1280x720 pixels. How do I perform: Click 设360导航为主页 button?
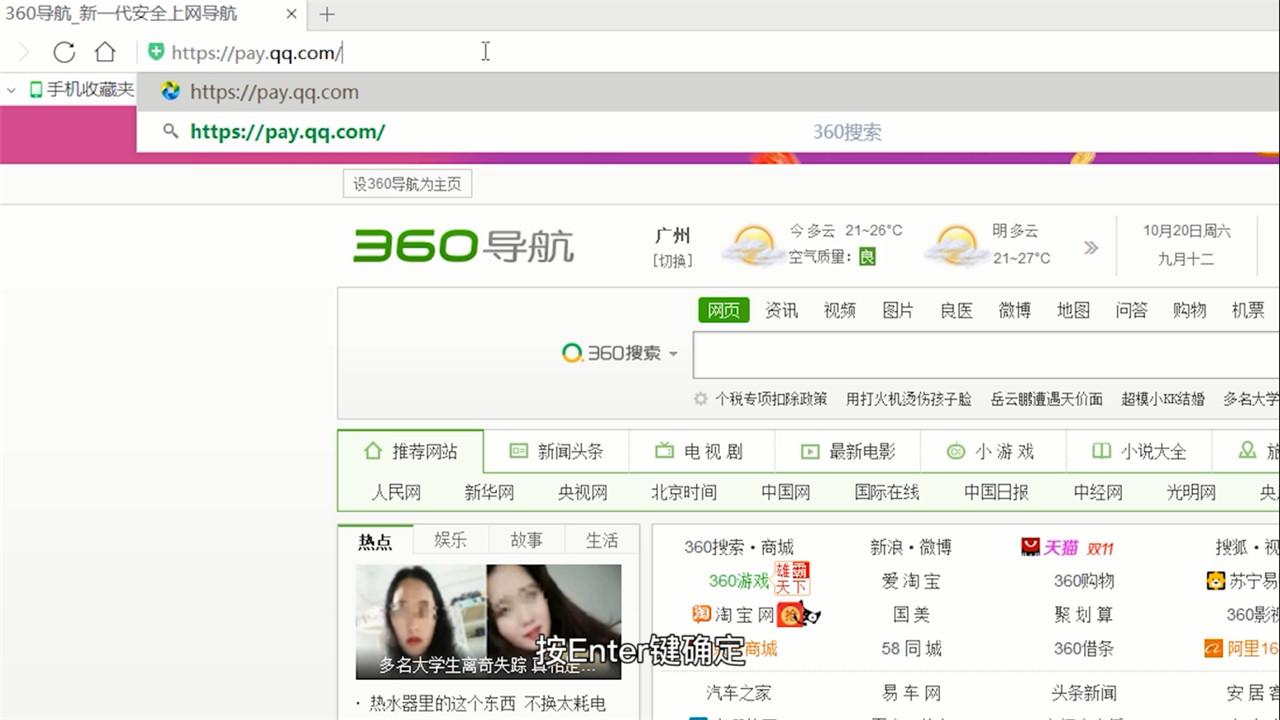coord(407,184)
